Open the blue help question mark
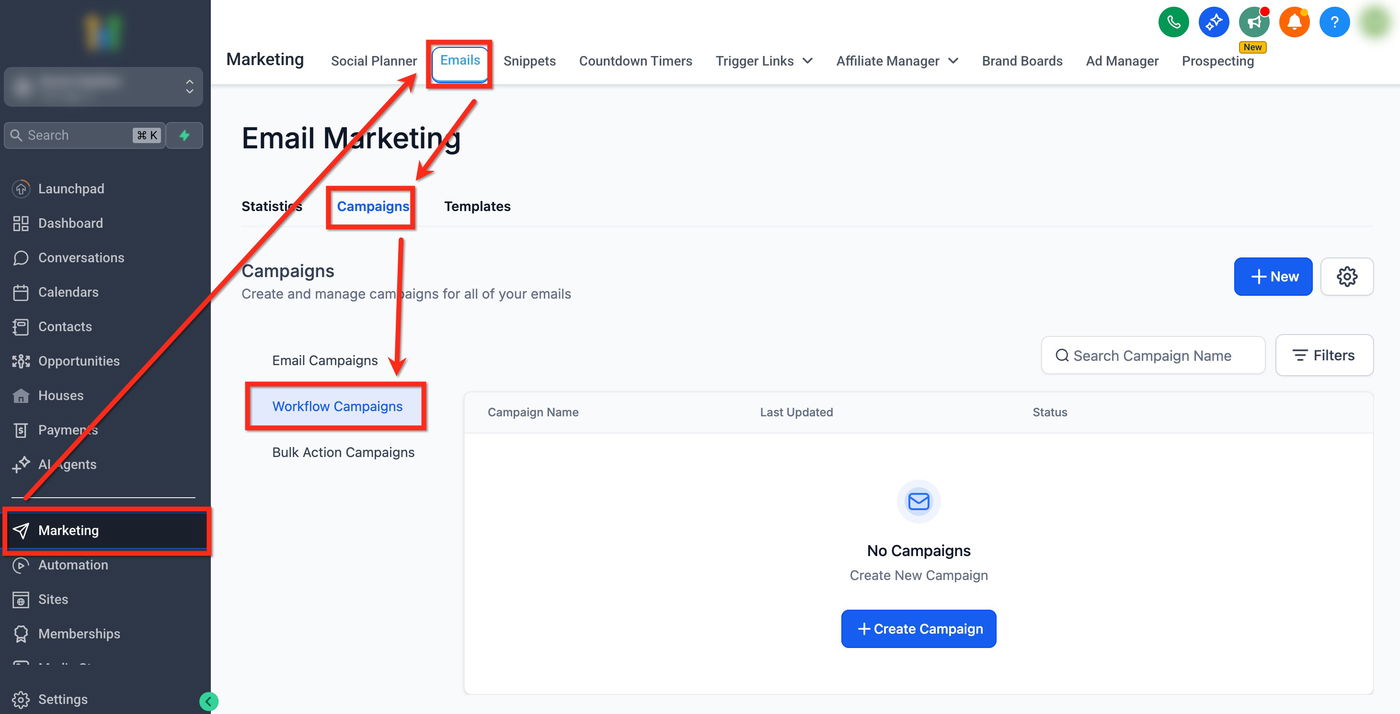Viewport: 1400px width, 714px height. click(x=1334, y=21)
